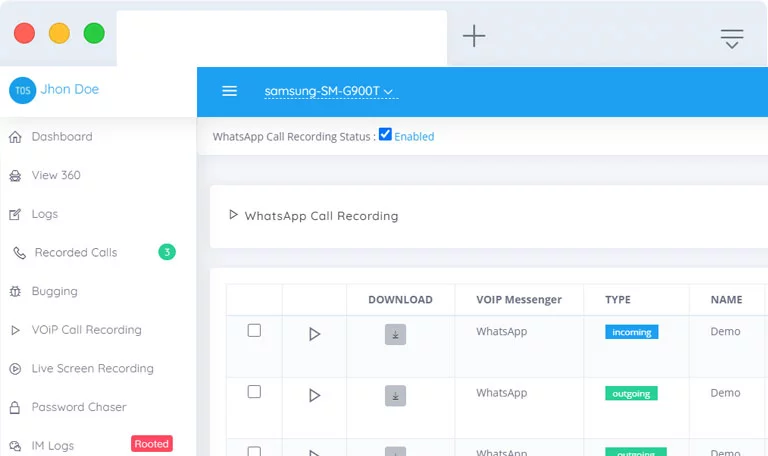The height and width of the screenshot is (456, 768).
Task: Select the first outgoing call row checkbox
Action: [x=254, y=392]
